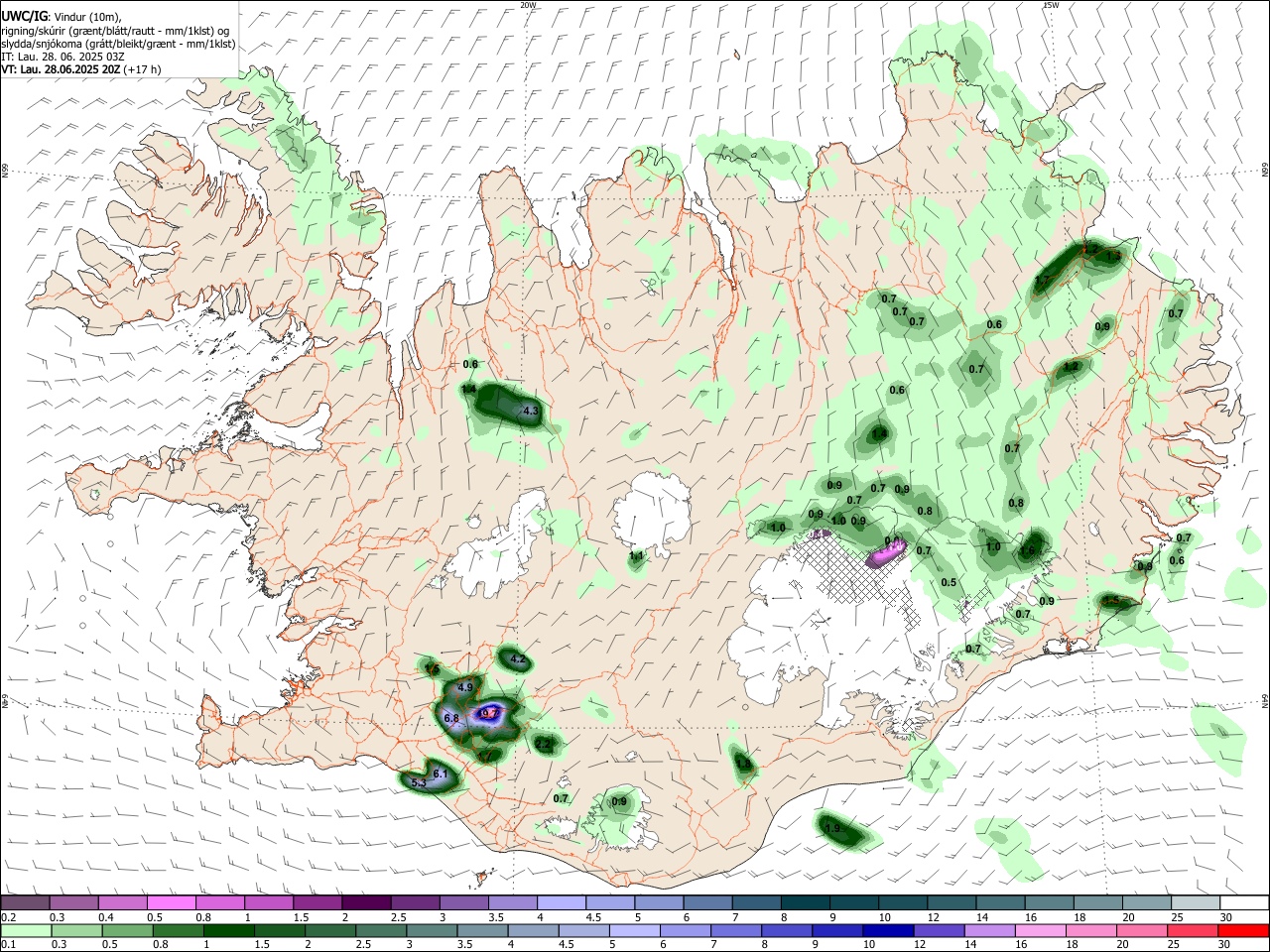This screenshot has height=952, width=1270.
Task: Select the 6.1 value on Reykjanes peninsula
Action: coord(442,773)
